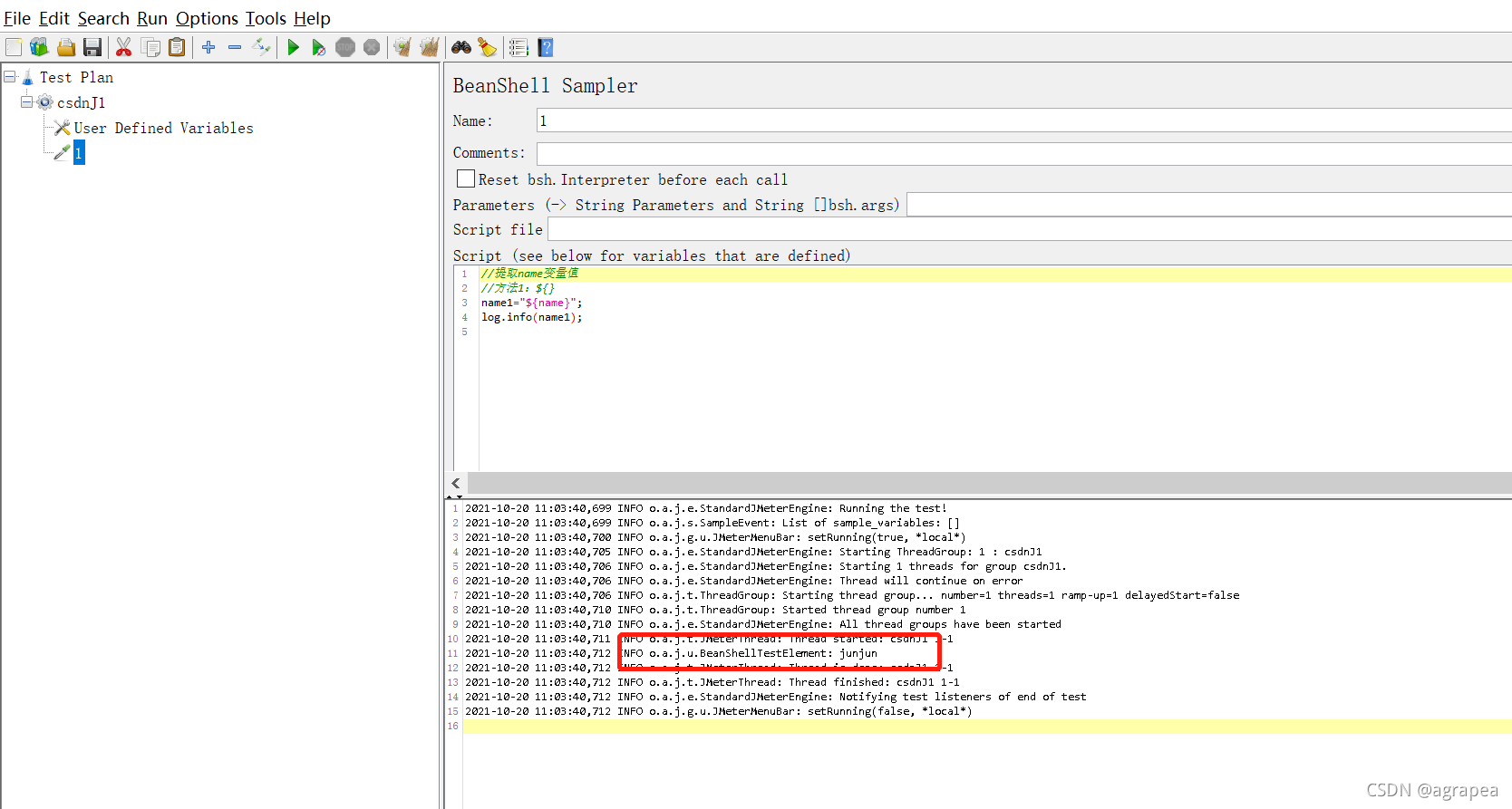The width and height of the screenshot is (1512, 809).
Task: Open Function Helper list icon
Action: point(519,47)
